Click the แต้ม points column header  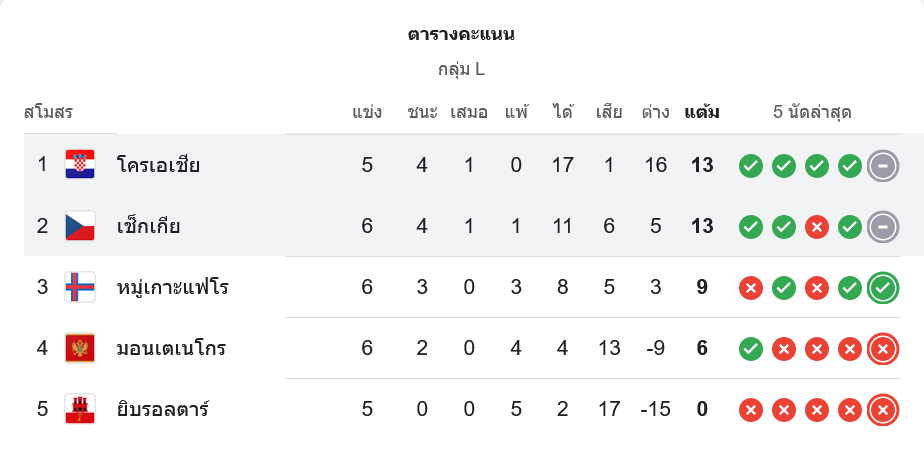(701, 112)
